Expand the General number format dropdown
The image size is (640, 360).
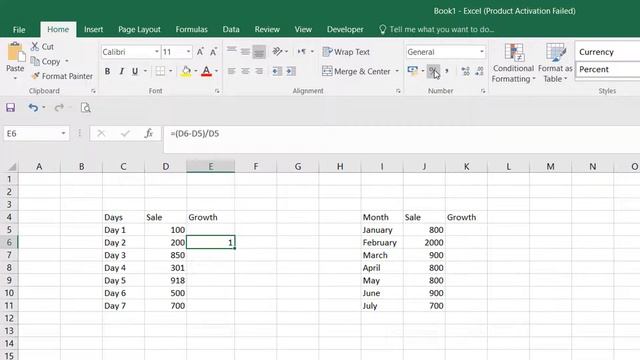tap(482, 52)
